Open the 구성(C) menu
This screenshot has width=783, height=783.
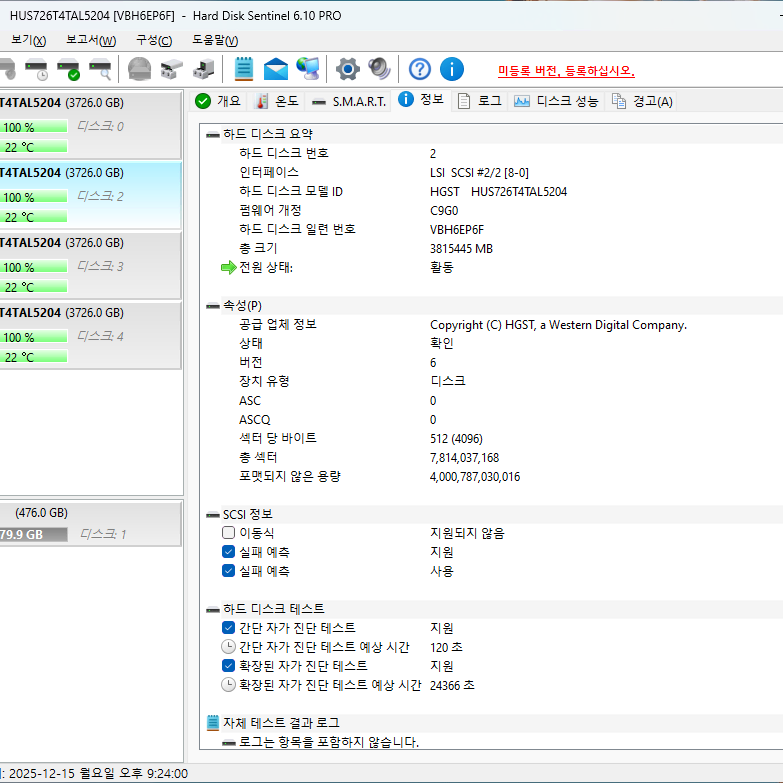coord(154,40)
